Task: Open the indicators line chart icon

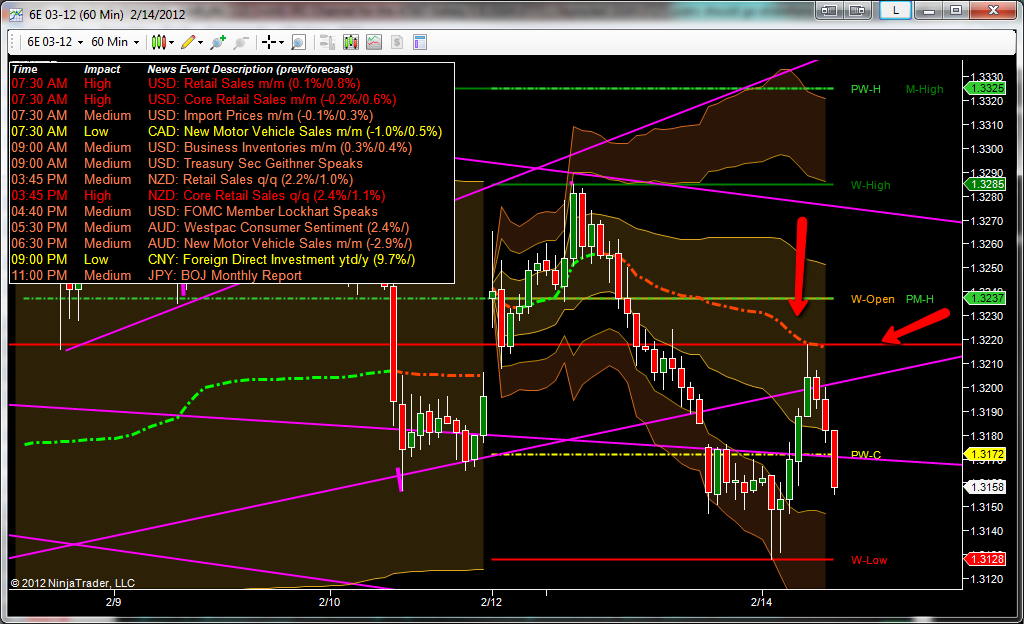Action: coord(374,42)
